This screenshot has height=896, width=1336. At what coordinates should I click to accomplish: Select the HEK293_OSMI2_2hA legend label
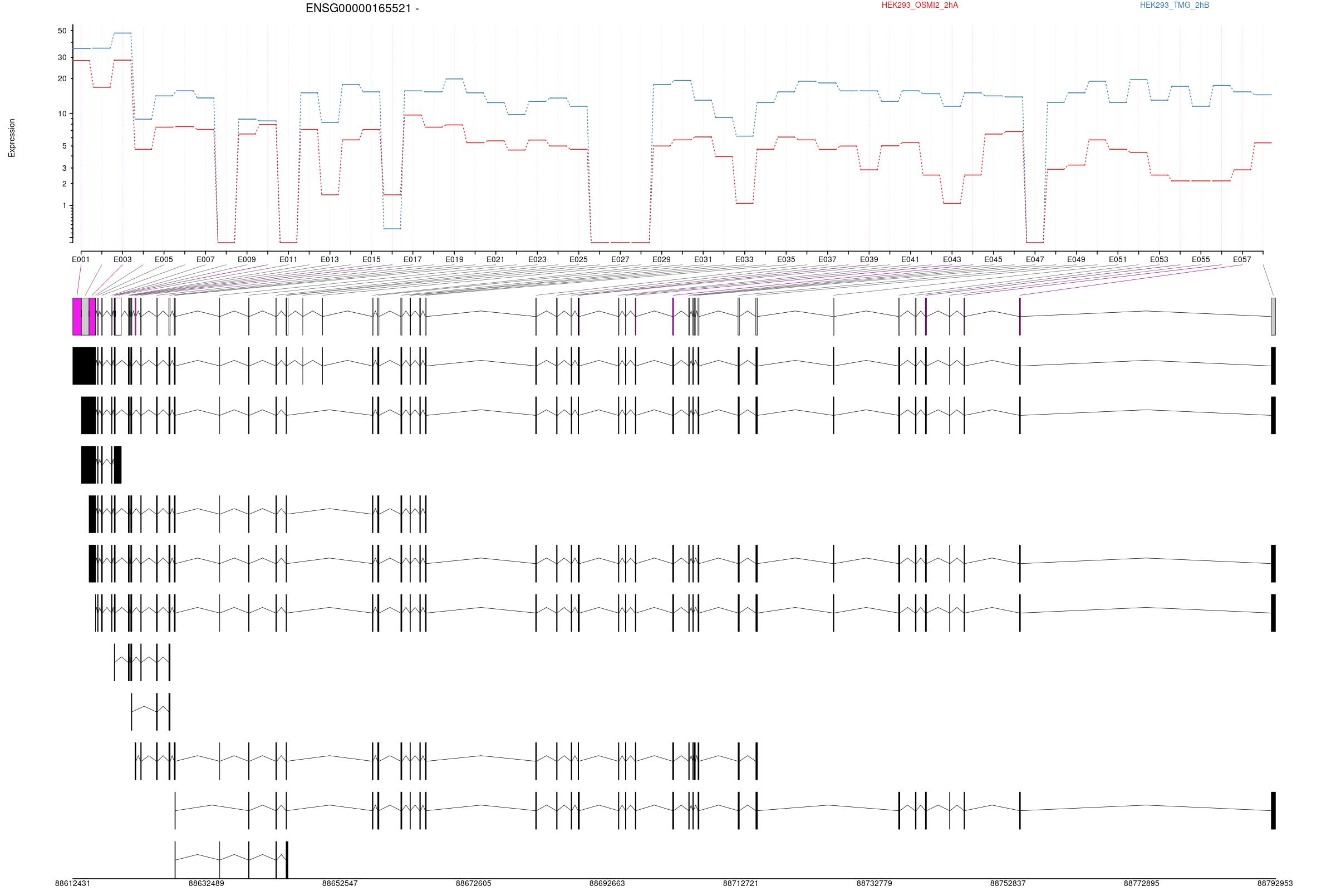[x=920, y=5]
